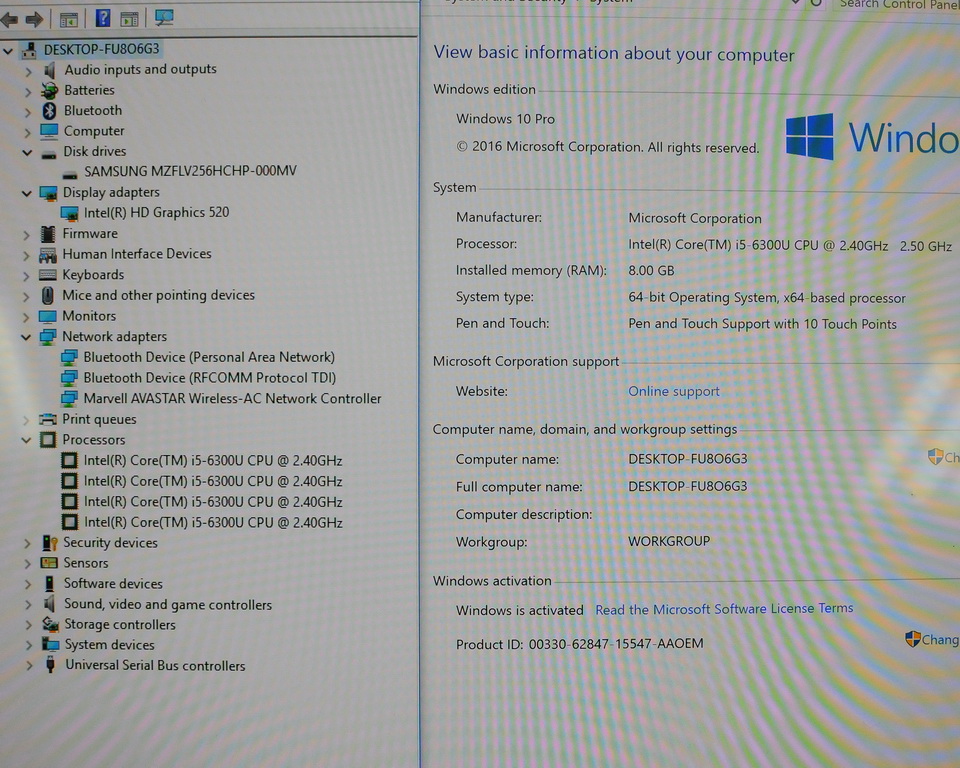
Task: Click the Forward arrow in Device Manager toolbar
Action: click(34, 20)
